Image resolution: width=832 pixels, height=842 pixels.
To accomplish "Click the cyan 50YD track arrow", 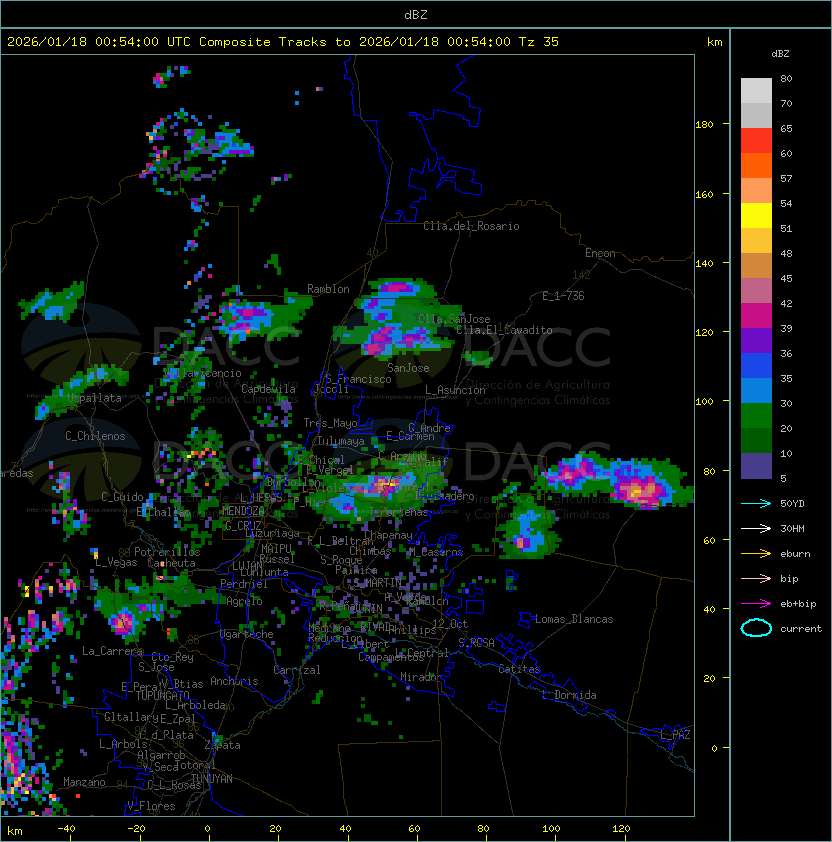I will pyautogui.click(x=756, y=504).
